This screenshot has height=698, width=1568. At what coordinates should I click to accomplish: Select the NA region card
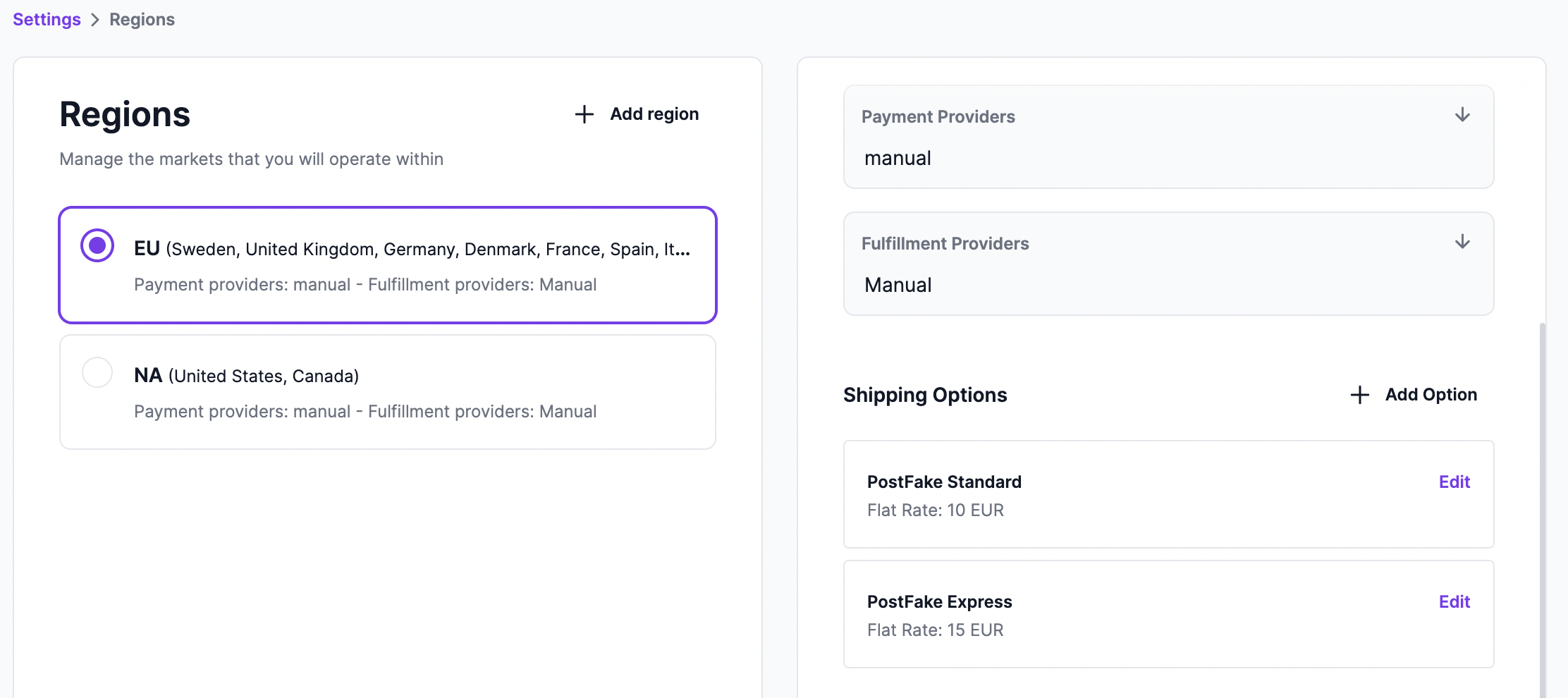click(x=387, y=392)
